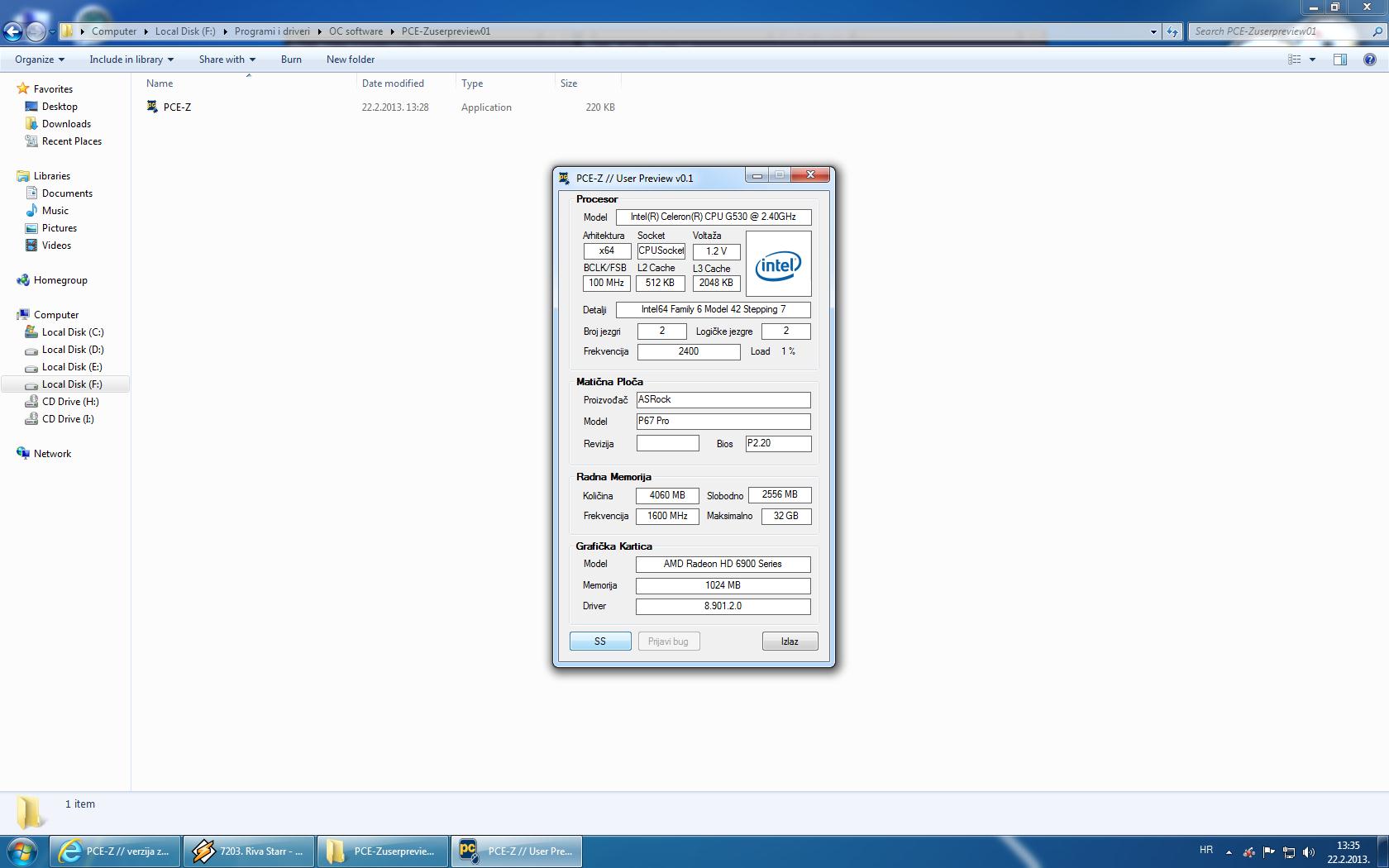Click the Windows Start orb
Viewport: 1389px width, 868px height.
[22, 851]
